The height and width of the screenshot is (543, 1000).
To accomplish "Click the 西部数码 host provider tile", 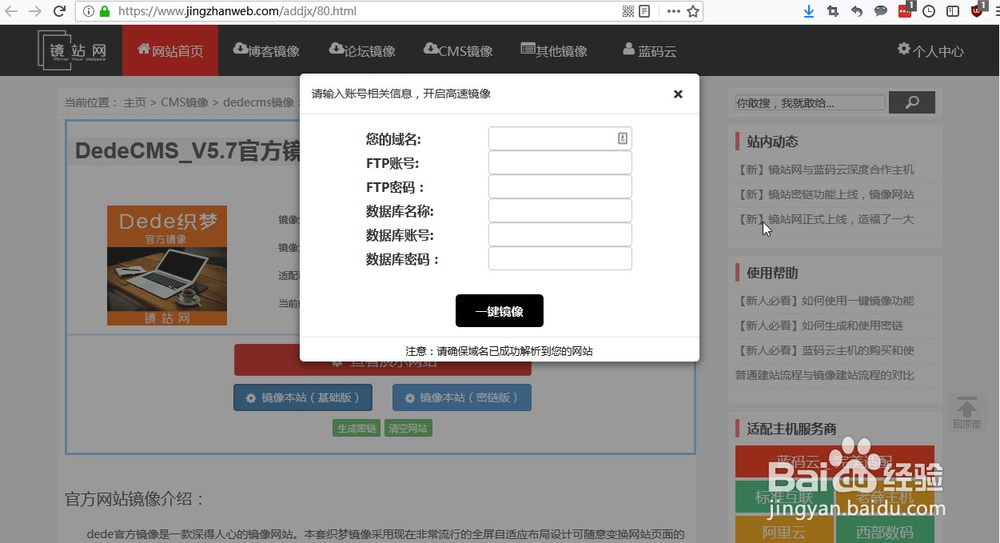I will [x=885, y=530].
